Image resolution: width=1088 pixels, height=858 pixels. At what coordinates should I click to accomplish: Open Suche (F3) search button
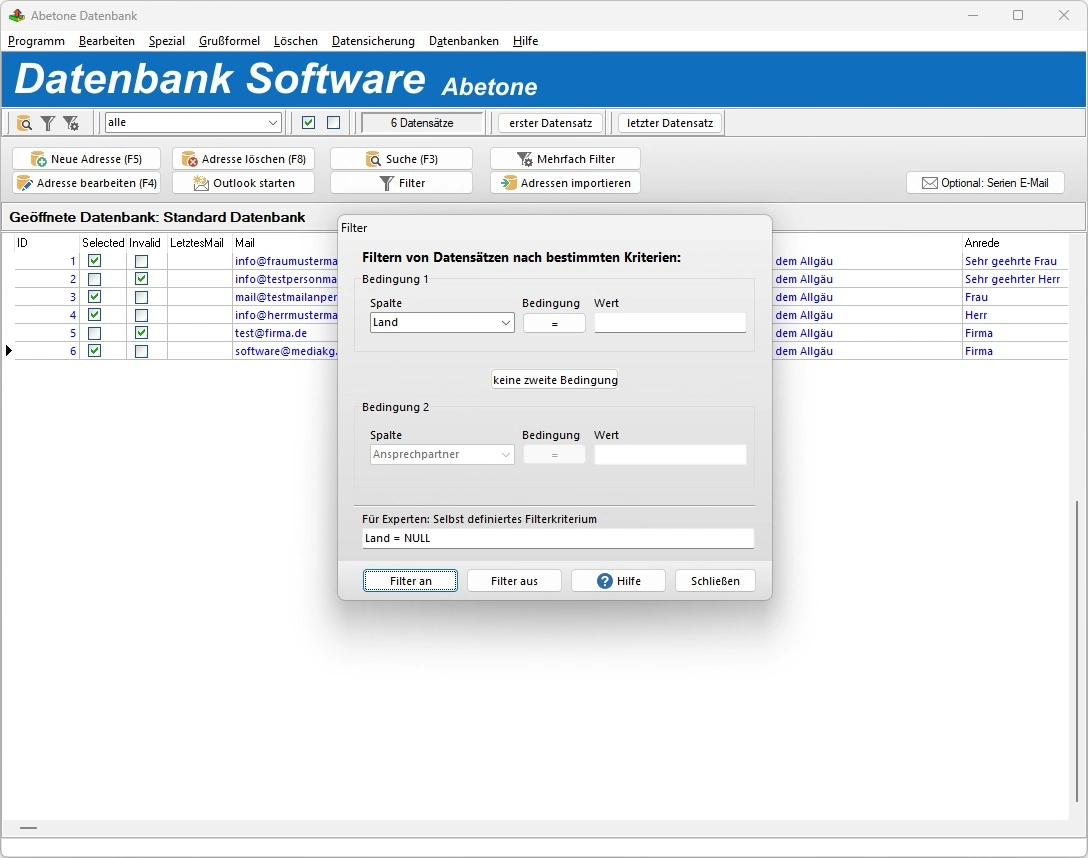(401, 159)
